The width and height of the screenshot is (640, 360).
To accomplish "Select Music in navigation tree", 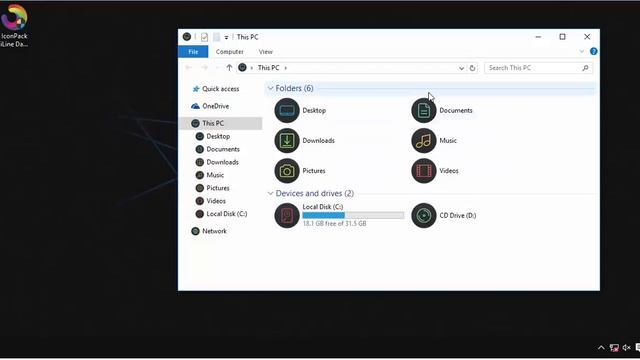I will [x=215, y=175].
